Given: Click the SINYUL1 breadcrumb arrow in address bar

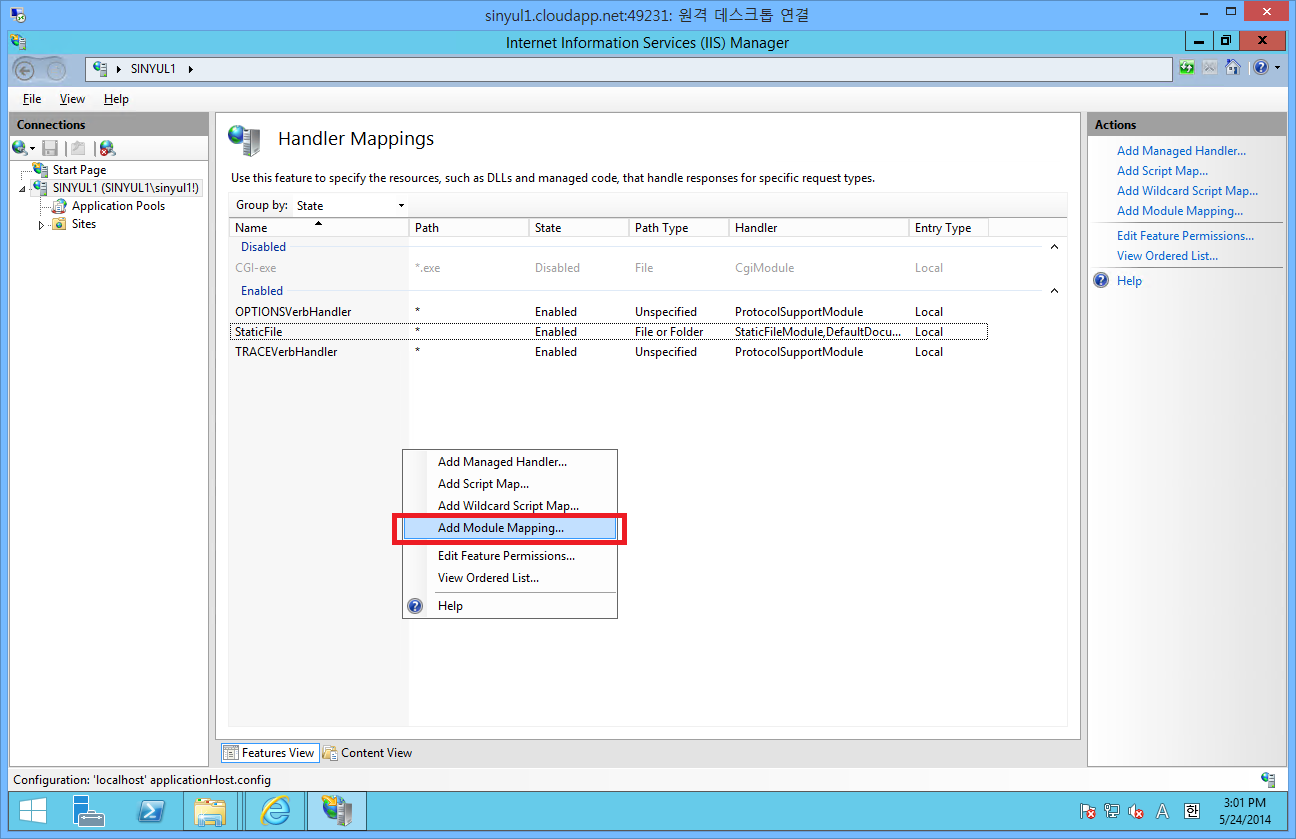Looking at the screenshot, I should click(191, 69).
